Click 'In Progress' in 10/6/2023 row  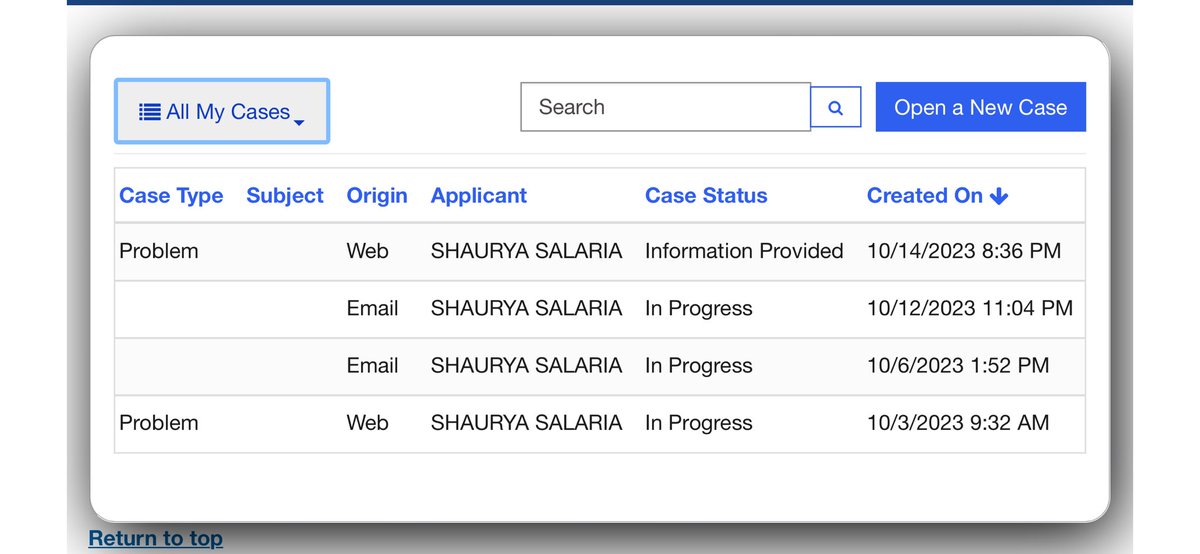coord(699,366)
